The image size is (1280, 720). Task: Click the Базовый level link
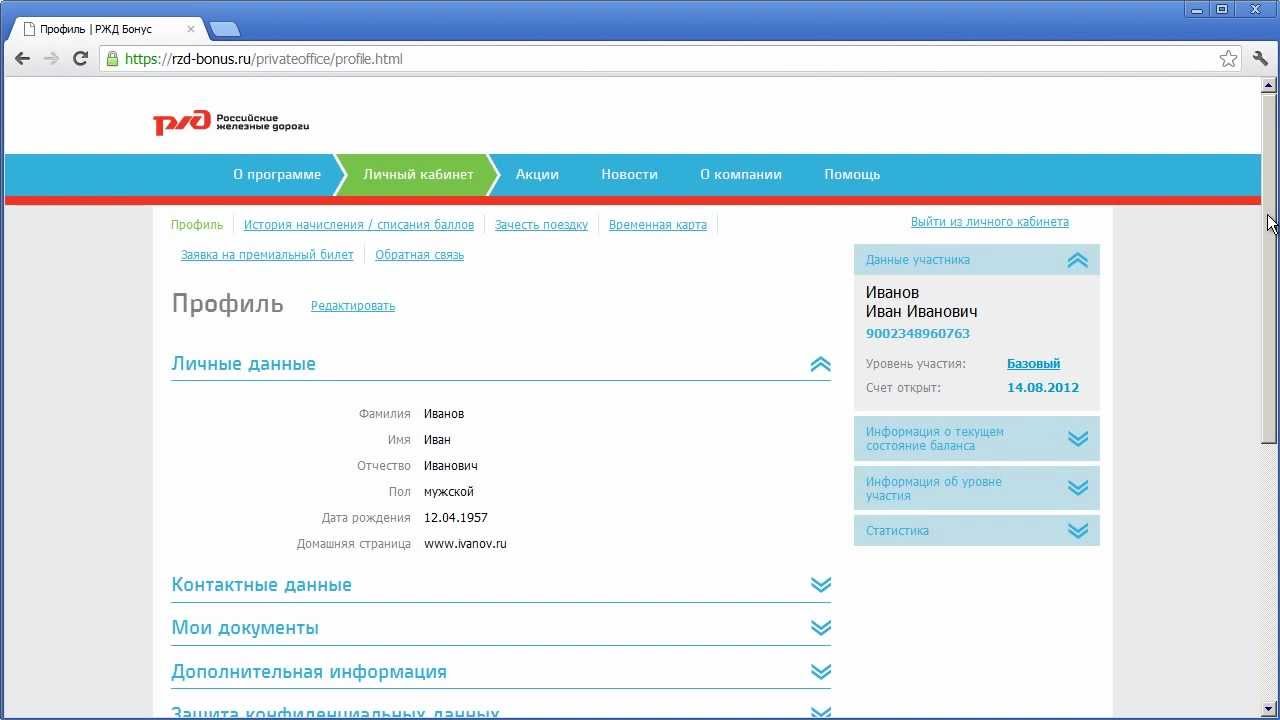pyautogui.click(x=1033, y=364)
